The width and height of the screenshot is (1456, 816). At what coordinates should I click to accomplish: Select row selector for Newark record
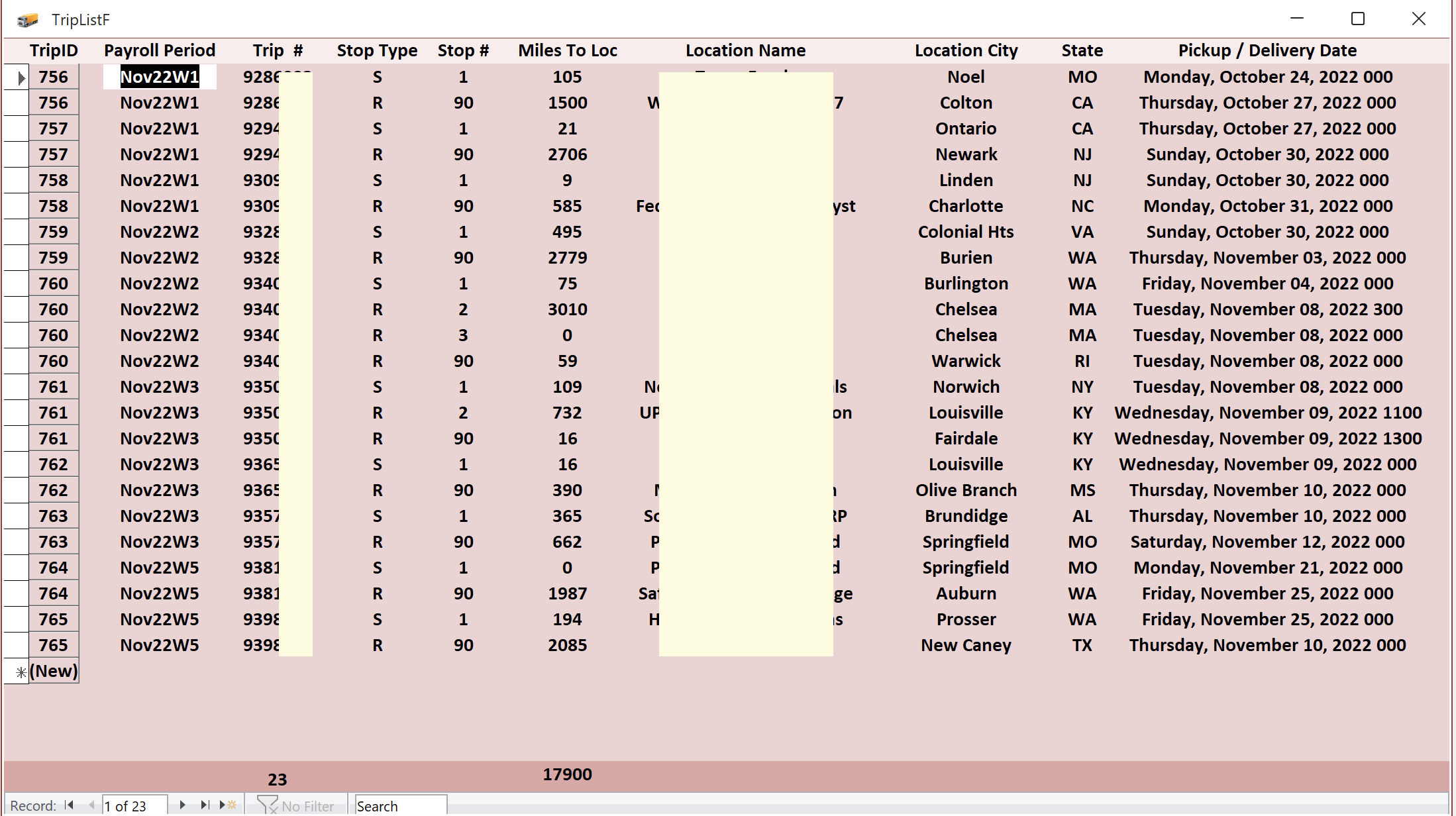point(17,155)
